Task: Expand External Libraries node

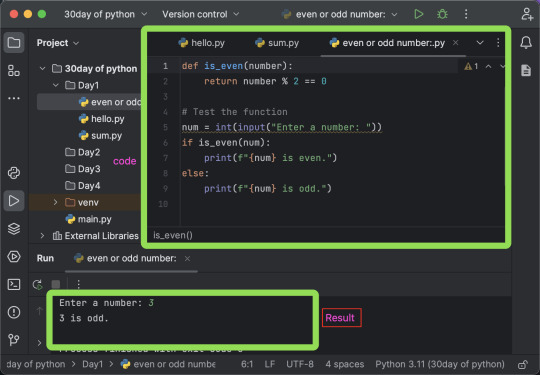Action: (x=42, y=236)
